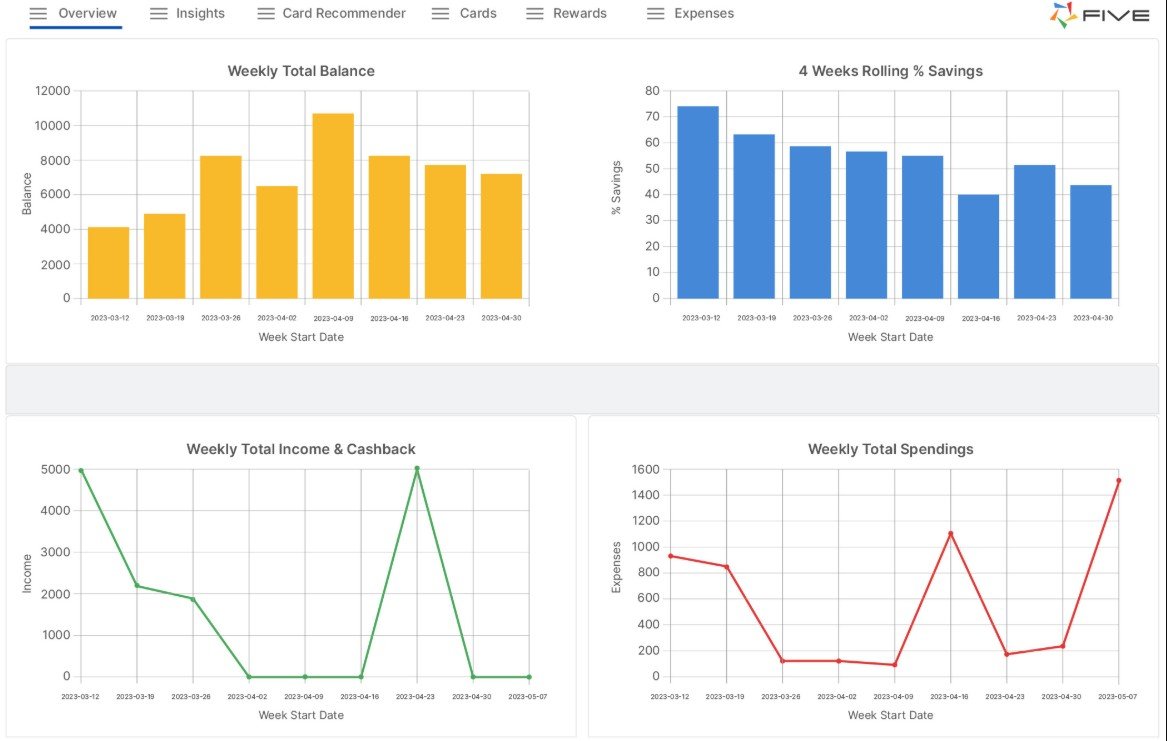This screenshot has width=1167, height=741.
Task: Click the spendings data point at 2023-05-07
Action: coord(1118,481)
